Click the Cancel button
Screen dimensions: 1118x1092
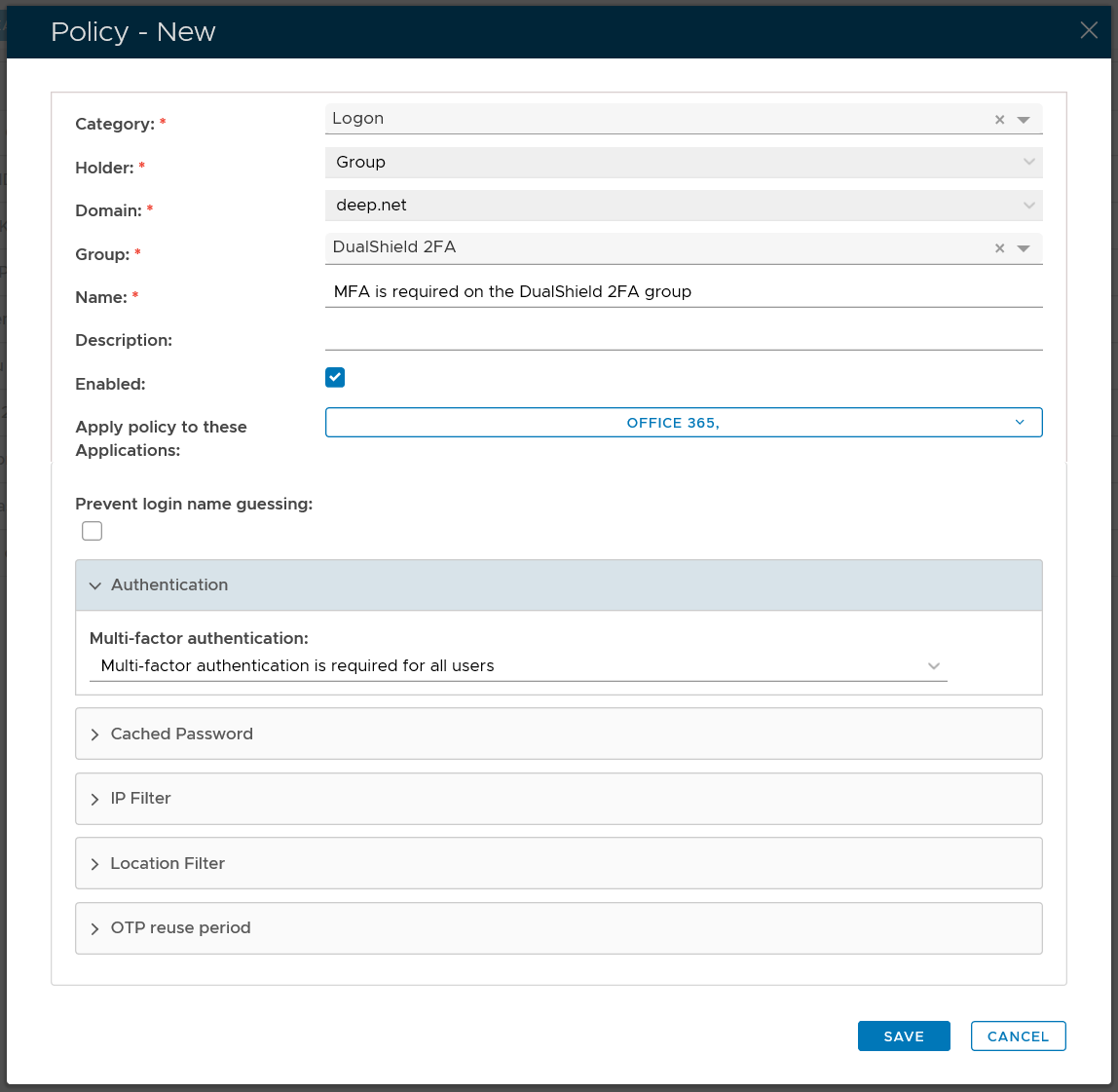click(x=1018, y=1036)
